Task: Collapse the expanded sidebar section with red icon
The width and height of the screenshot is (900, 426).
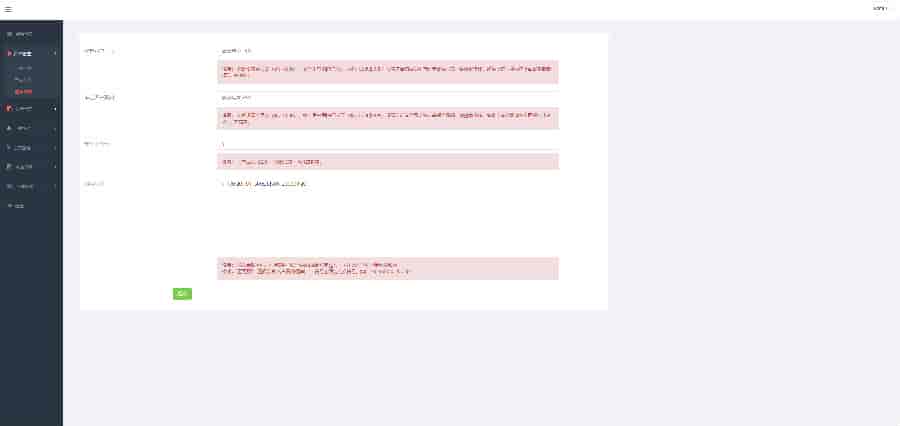Action: click(x=31, y=53)
